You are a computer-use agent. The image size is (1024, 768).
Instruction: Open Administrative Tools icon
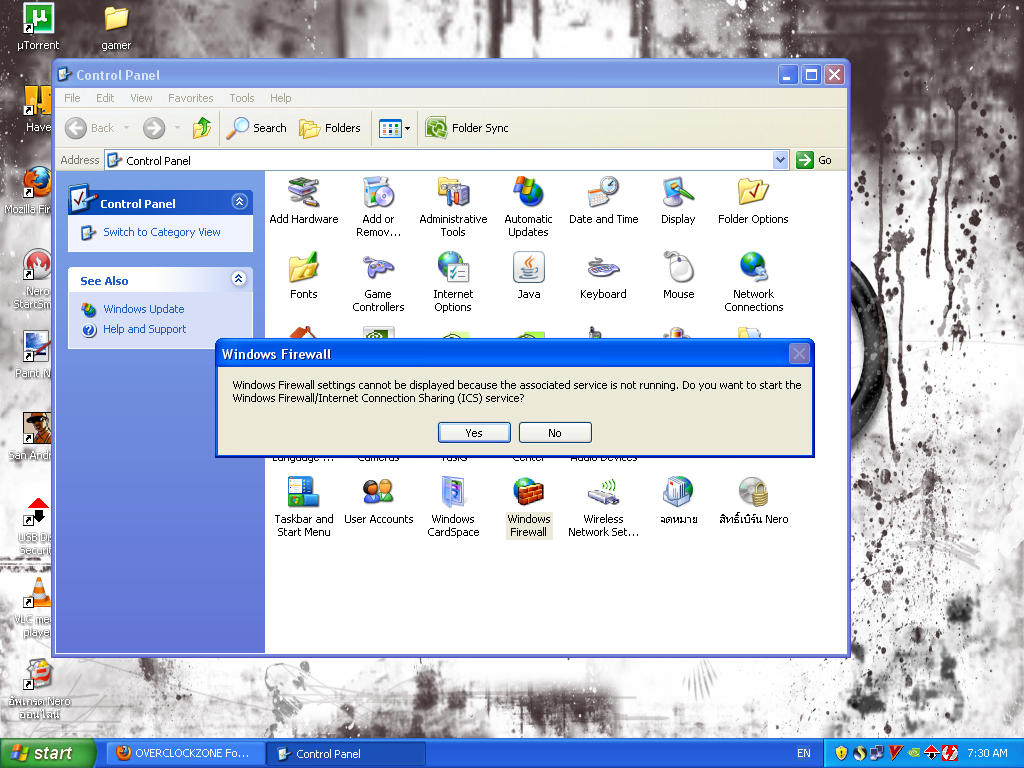point(453,193)
